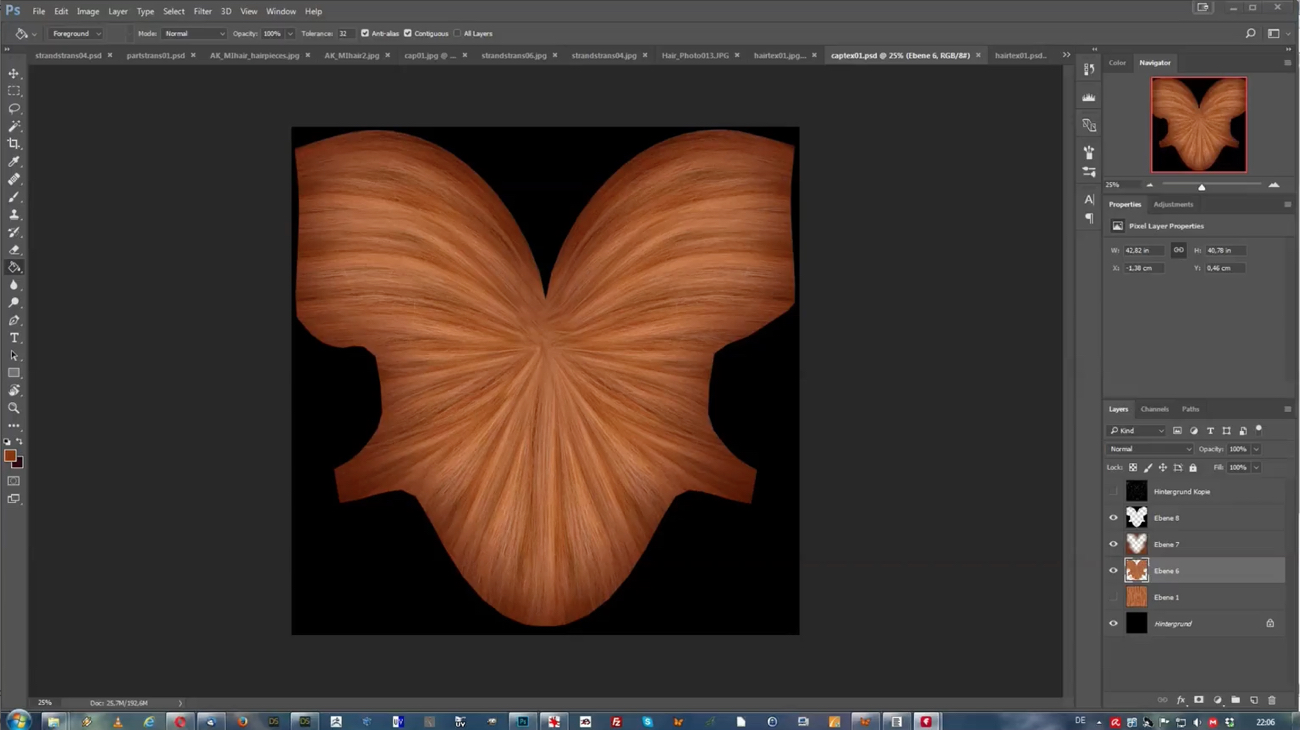This screenshot has width=1300, height=730.
Task: Select the Lasso tool
Action: click(x=14, y=108)
